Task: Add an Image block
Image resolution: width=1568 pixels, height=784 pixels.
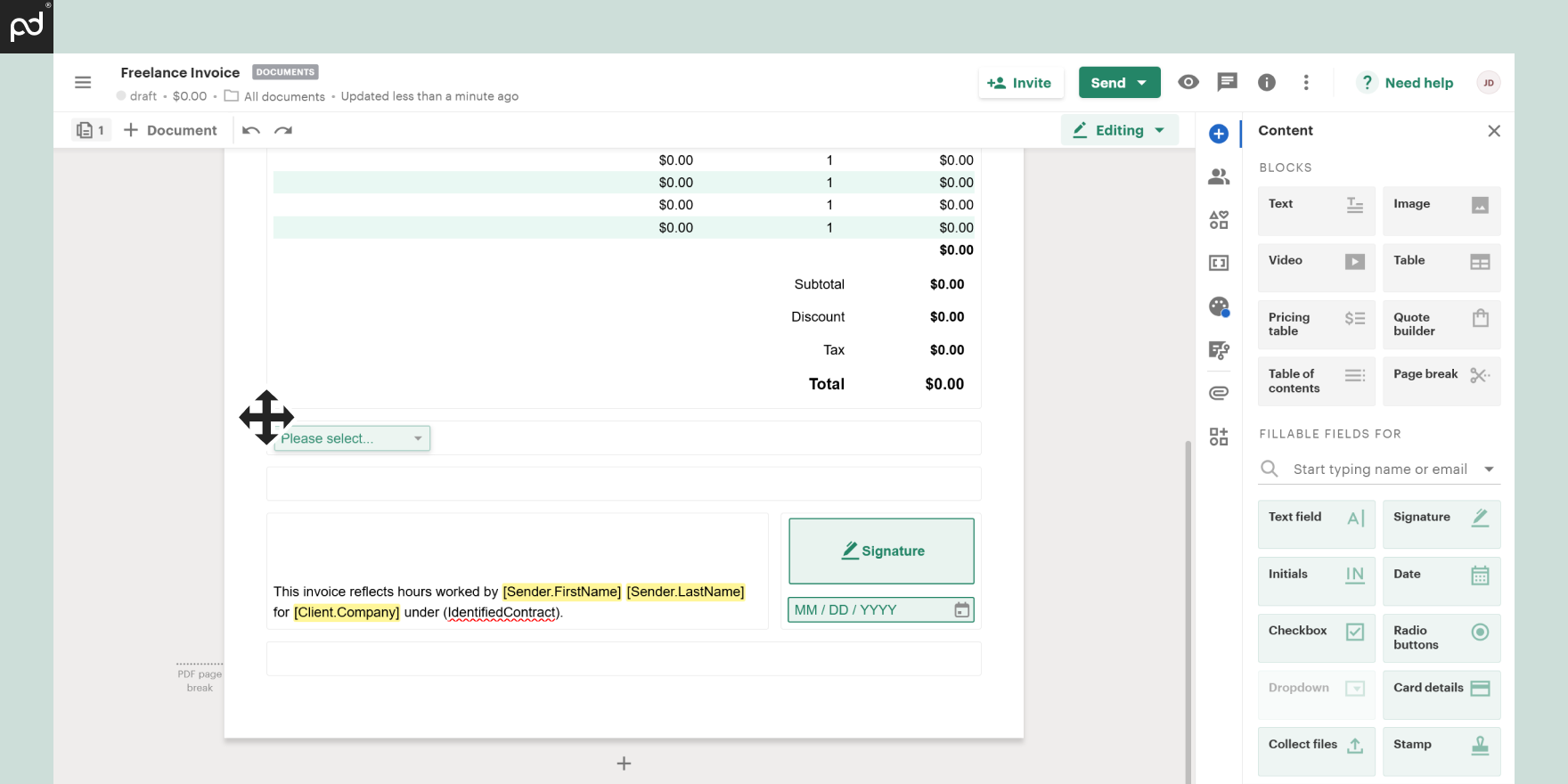Action: (x=1441, y=211)
